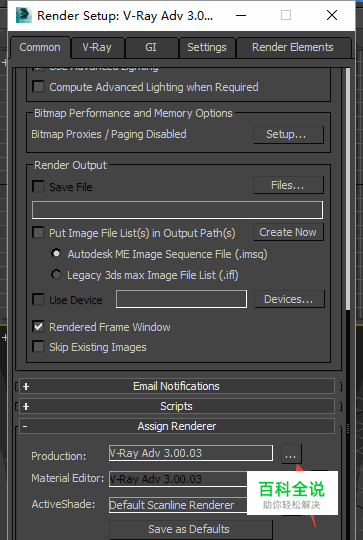
Task: Click the ActiveShade renderer field
Action: (x=178, y=505)
